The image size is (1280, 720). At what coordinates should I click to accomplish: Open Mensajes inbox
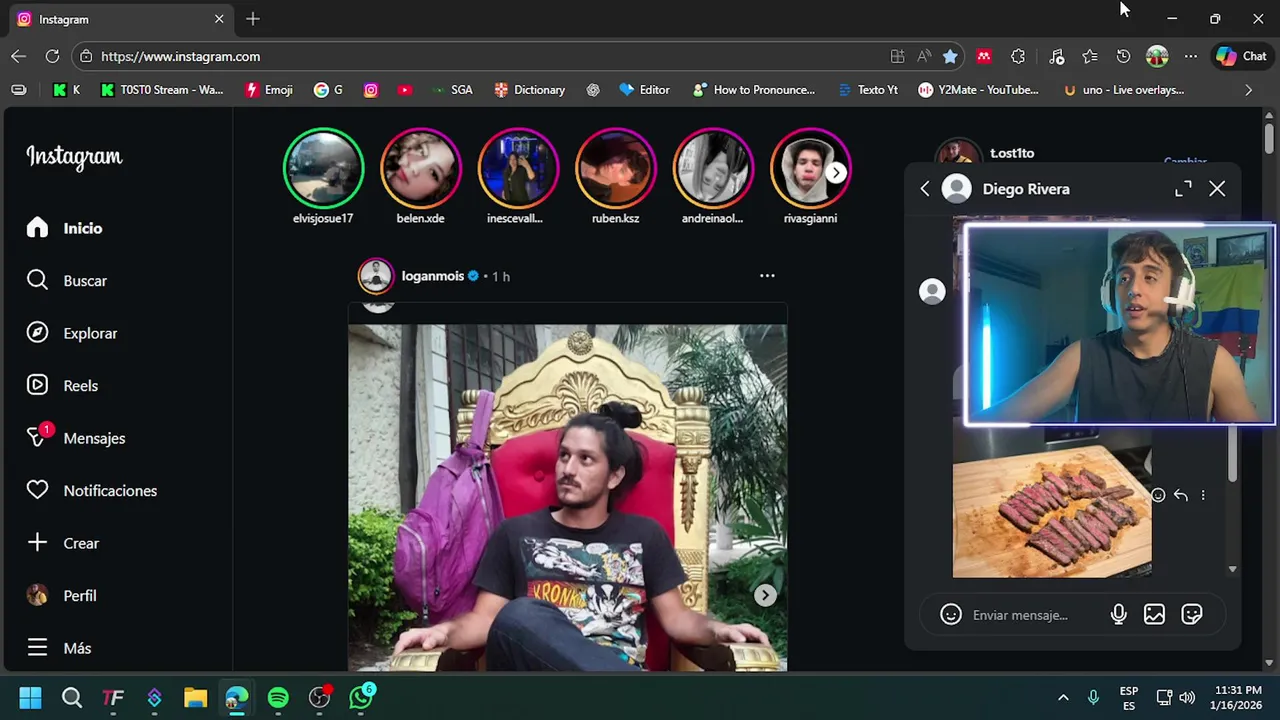click(x=76, y=438)
